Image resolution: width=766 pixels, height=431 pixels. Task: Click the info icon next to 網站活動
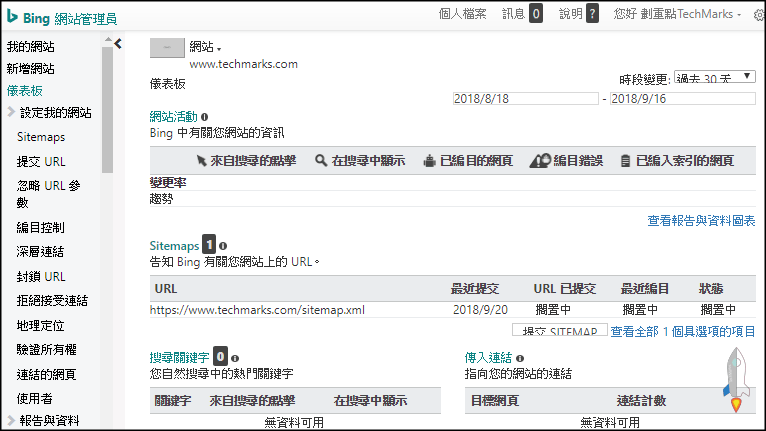(x=204, y=117)
